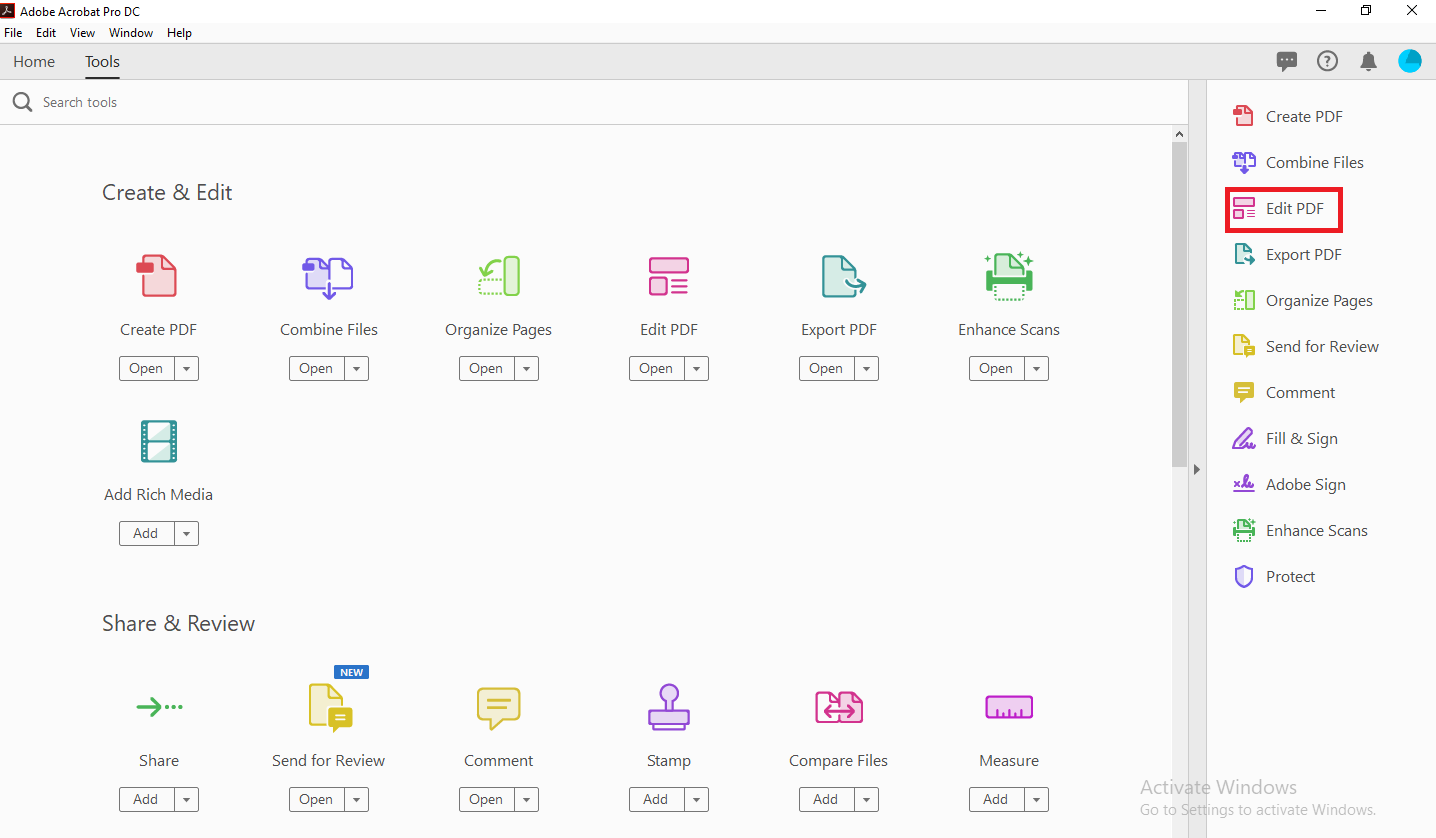Expand the Organize Pages Open dropdown arrow

pyautogui.click(x=526, y=368)
